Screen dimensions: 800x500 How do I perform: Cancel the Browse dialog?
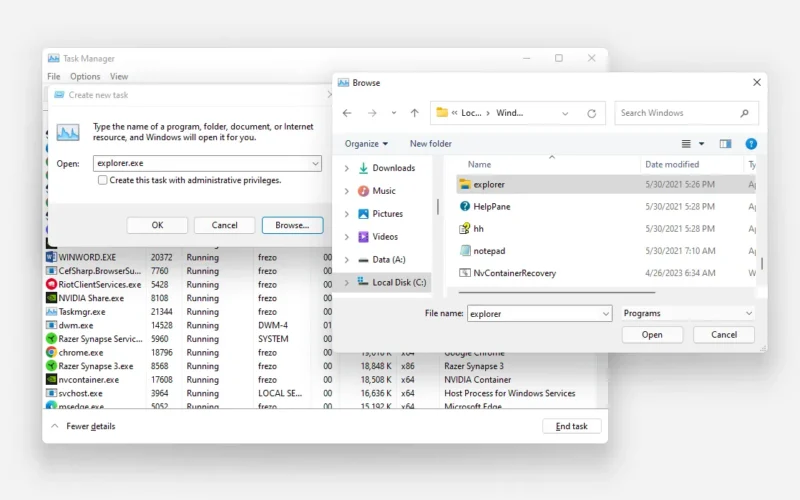(x=723, y=335)
